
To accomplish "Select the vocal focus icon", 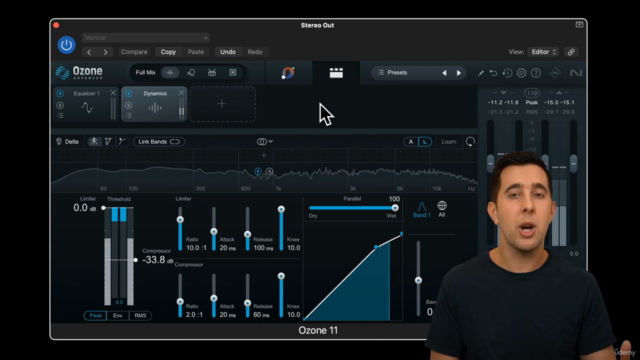I will (191, 73).
